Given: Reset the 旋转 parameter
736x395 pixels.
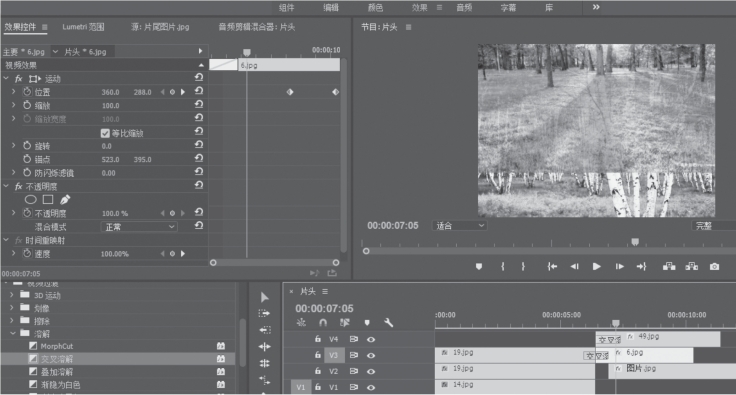Looking at the screenshot, I should pyautogui.click(x=199, y=144).
